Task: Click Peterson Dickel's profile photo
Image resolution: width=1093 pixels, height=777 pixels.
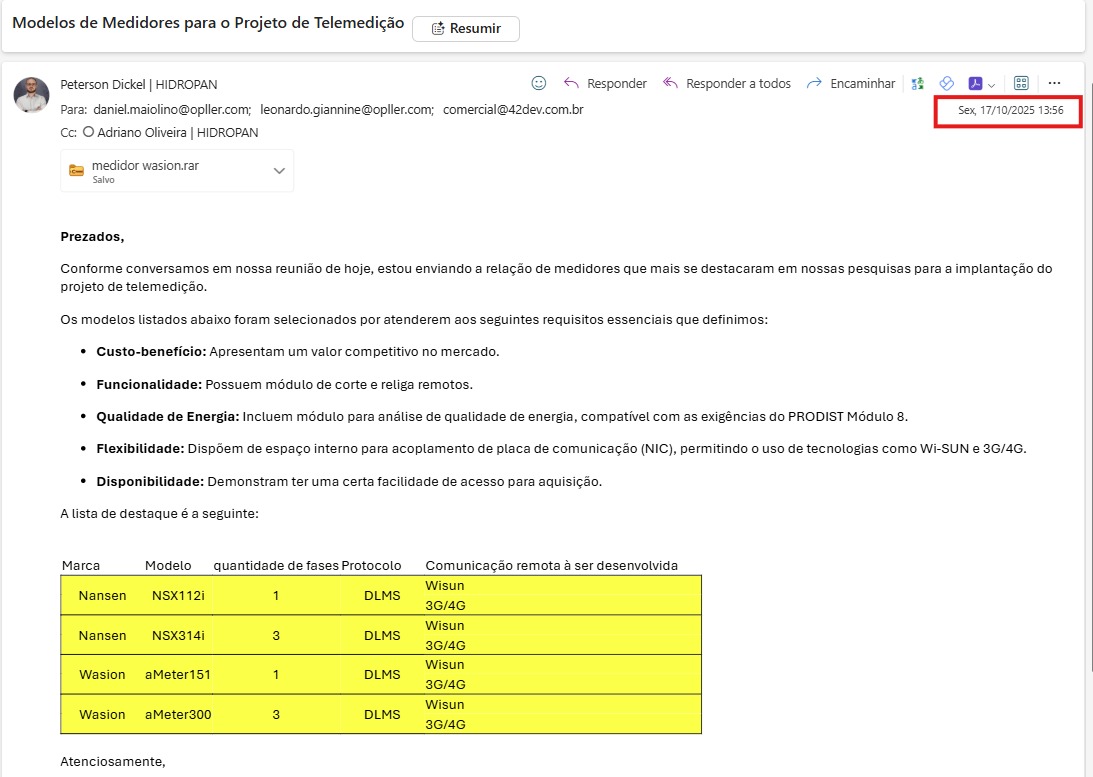Action: (x=31, y=95)
